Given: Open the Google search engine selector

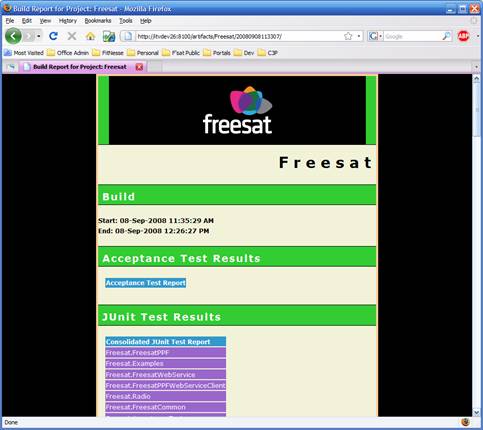Looking at the screenshot, I should tap(375, 36).
